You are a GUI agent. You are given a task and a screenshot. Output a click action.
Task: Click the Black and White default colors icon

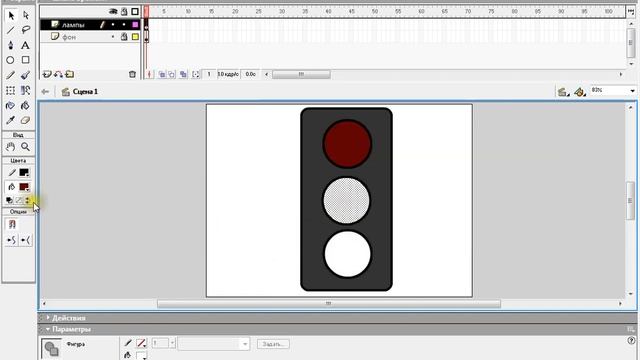[x=9, y=200]
